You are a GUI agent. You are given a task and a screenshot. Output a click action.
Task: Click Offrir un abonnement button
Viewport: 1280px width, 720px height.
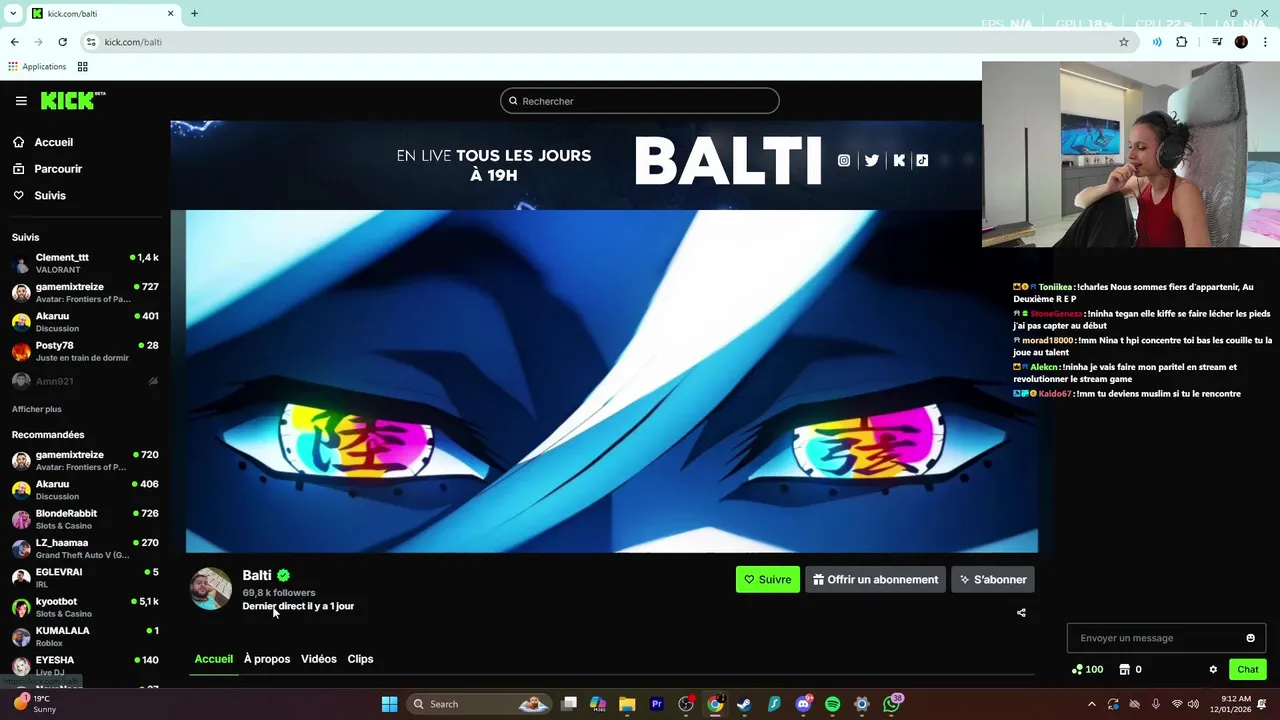876,579
